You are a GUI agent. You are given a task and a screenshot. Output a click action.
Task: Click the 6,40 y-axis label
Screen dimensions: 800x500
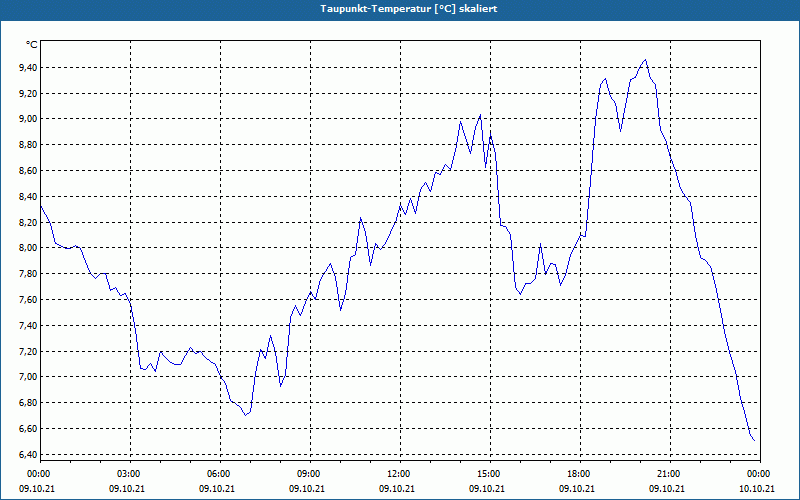29,455
